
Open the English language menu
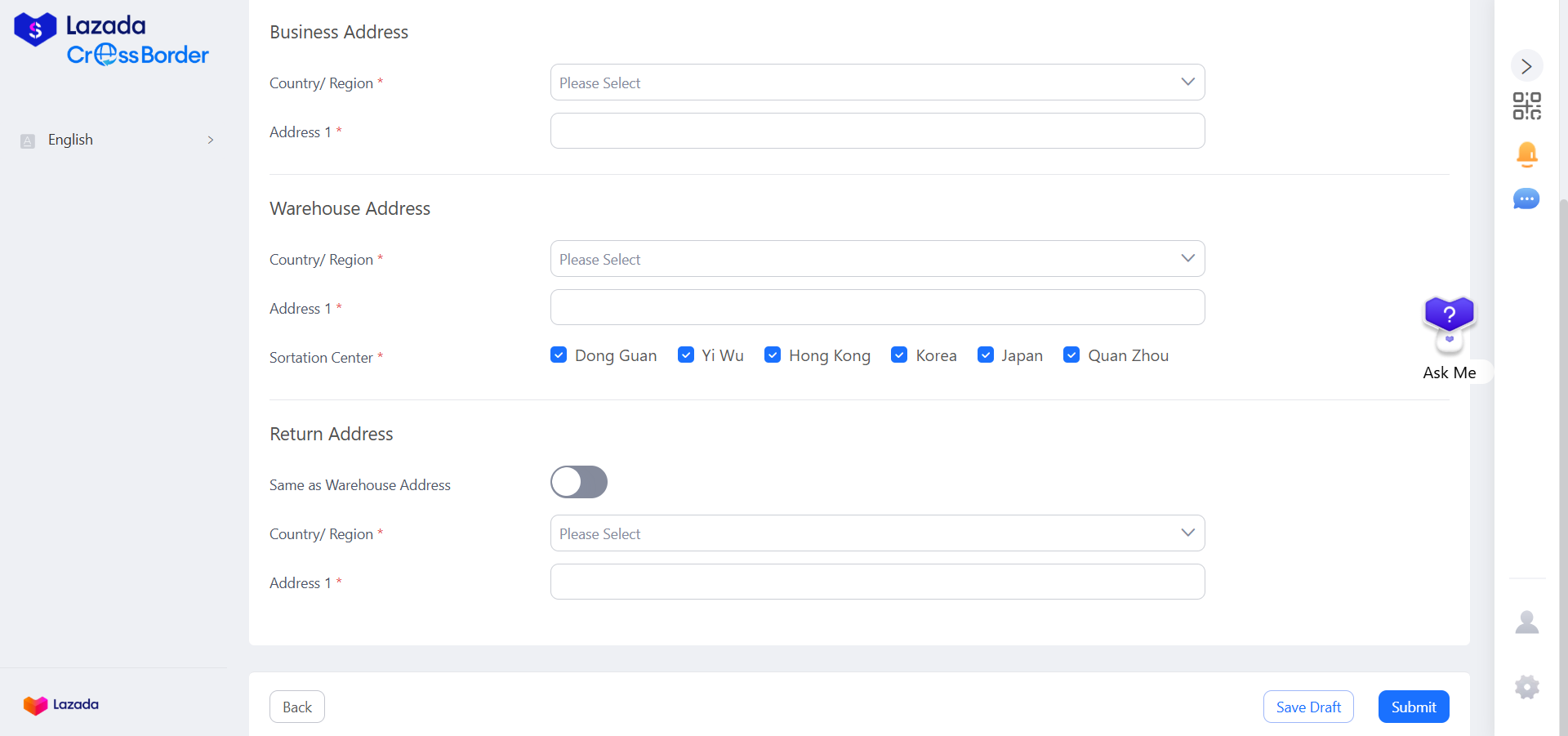coord(118,140)
